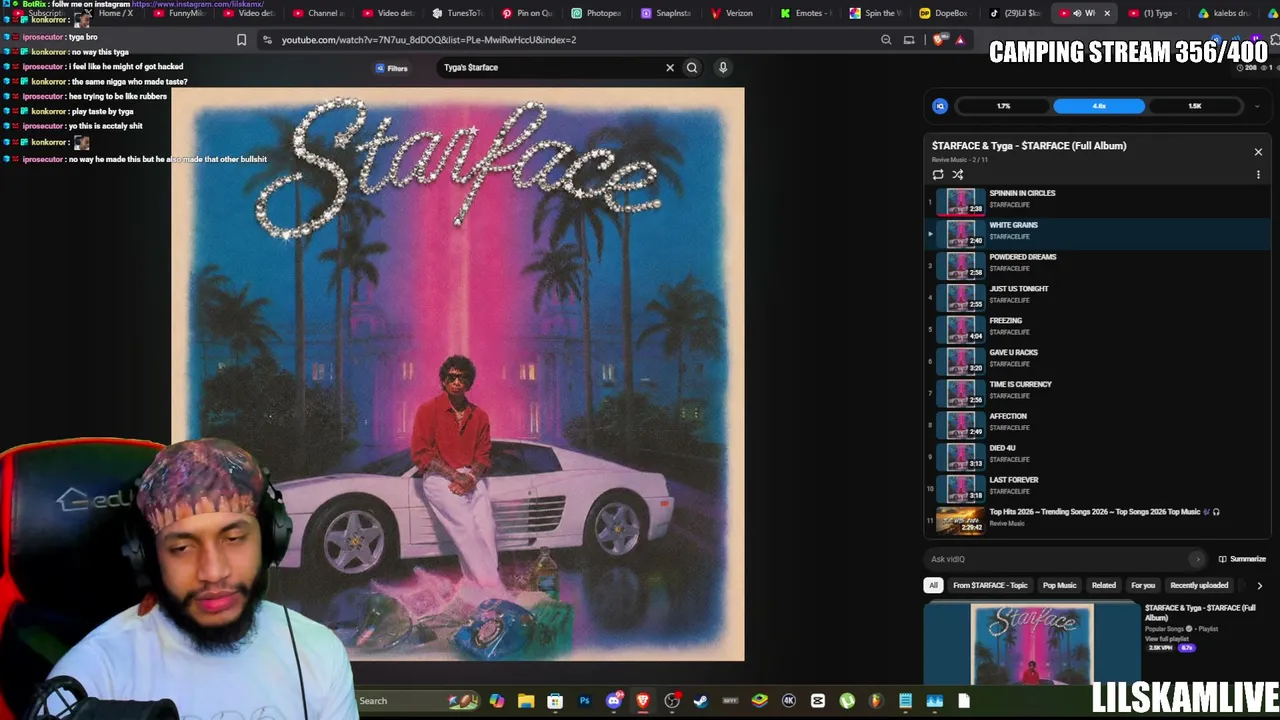
Task: Select the LAST FOREVER track title
Action: 1014,480
